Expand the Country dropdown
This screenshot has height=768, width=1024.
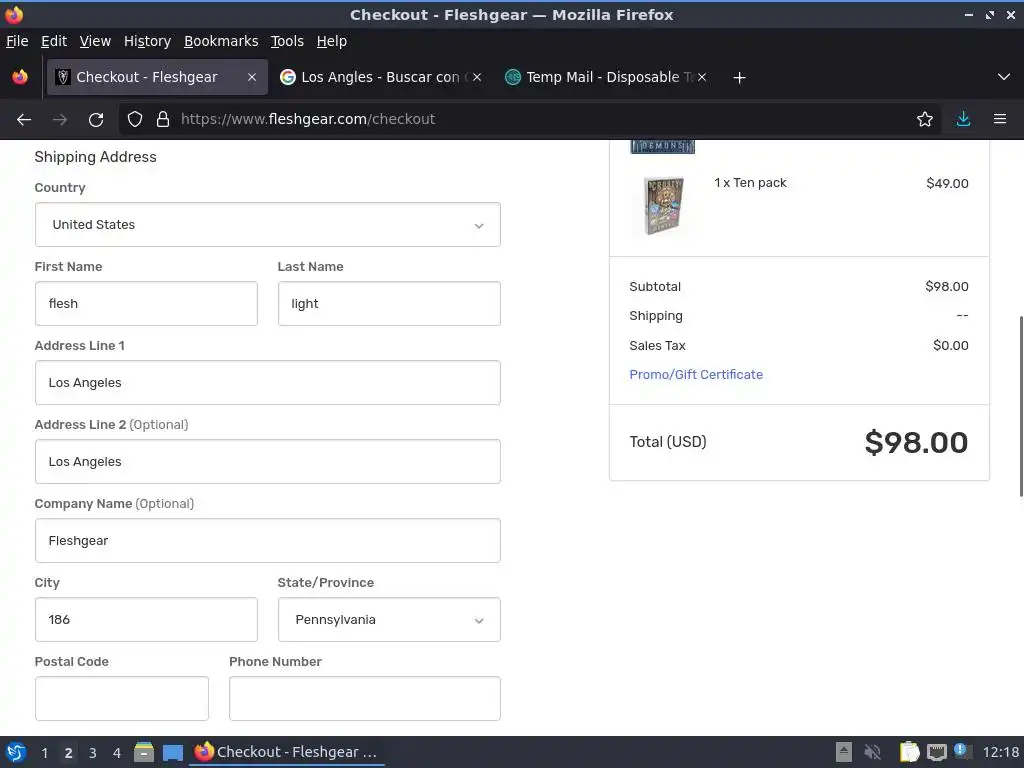point(268,225)
